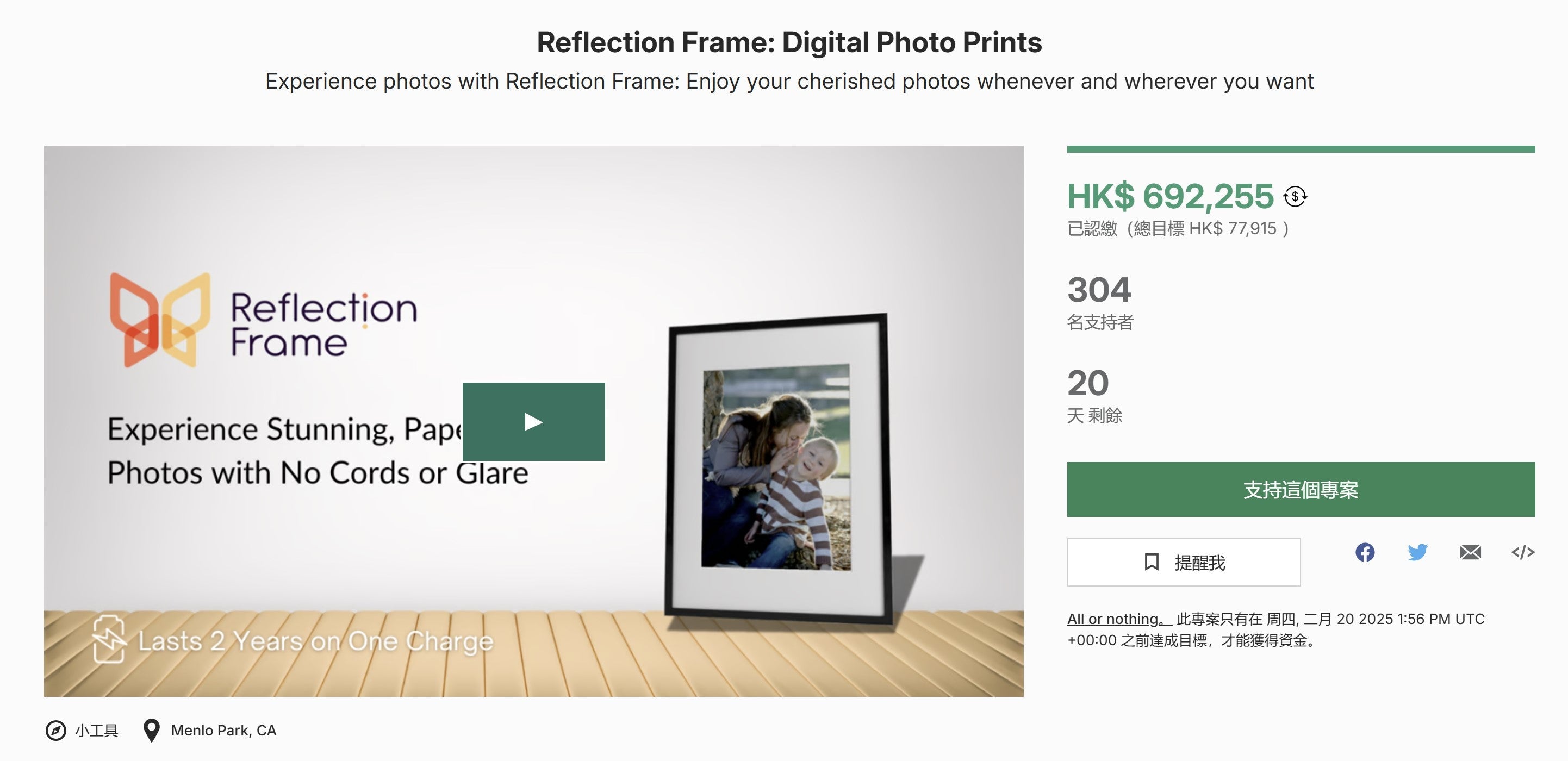The image size is (1568, 761).
Task: Click the green funding progress bar
Action: (x=1300, y=149)
